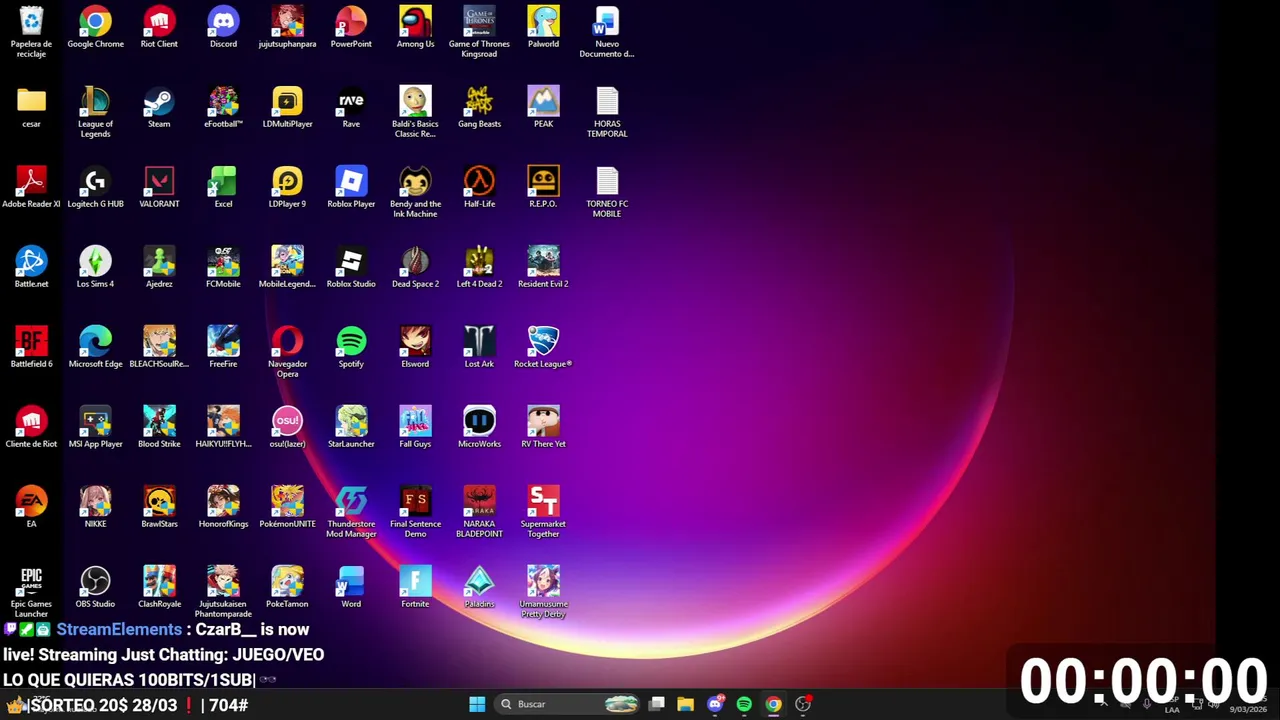Click the Epic Games Launcher shortcut
The width and height of the screenshot is (1280, 720).
31,592
